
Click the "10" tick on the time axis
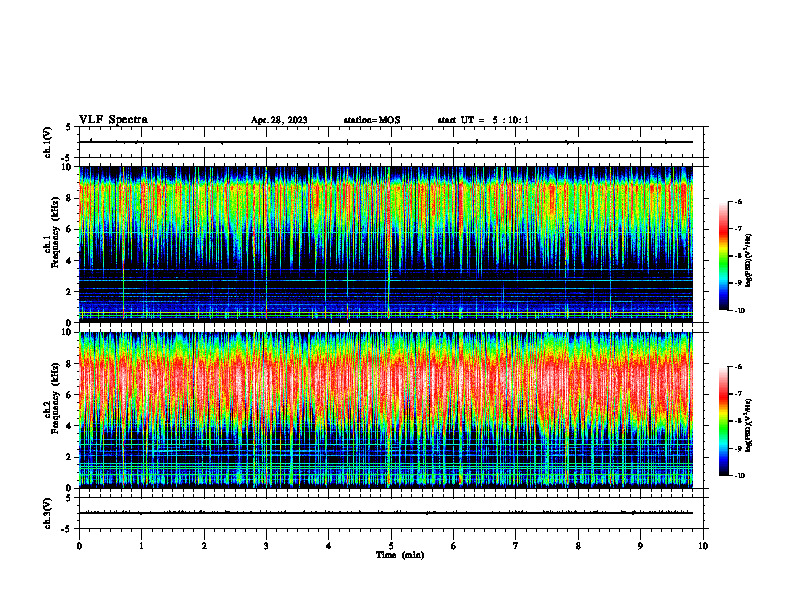(703, 546)
